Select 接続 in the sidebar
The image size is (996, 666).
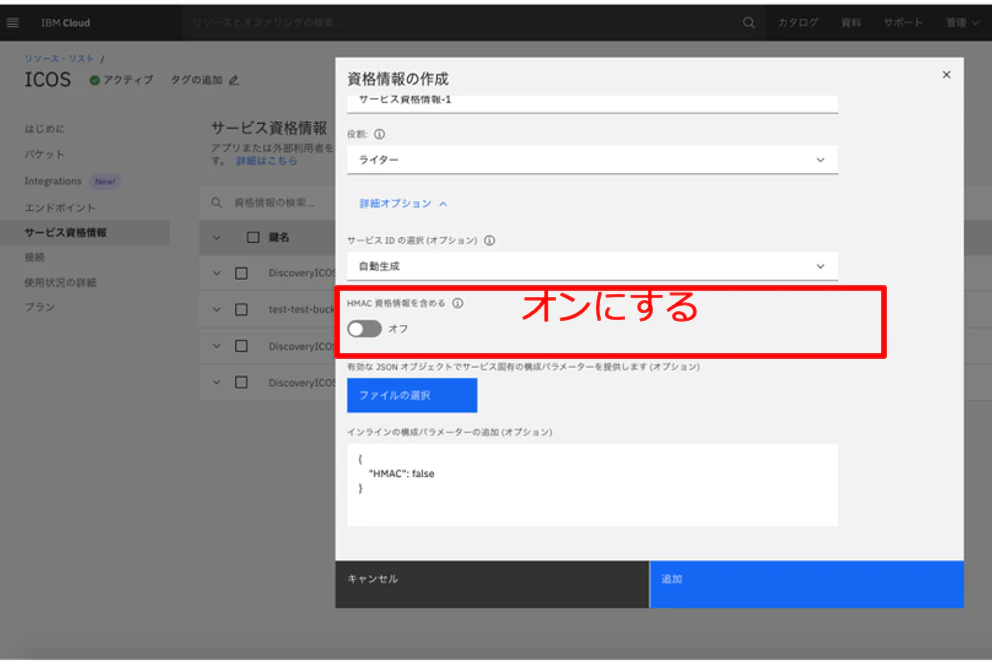(34, 257)
